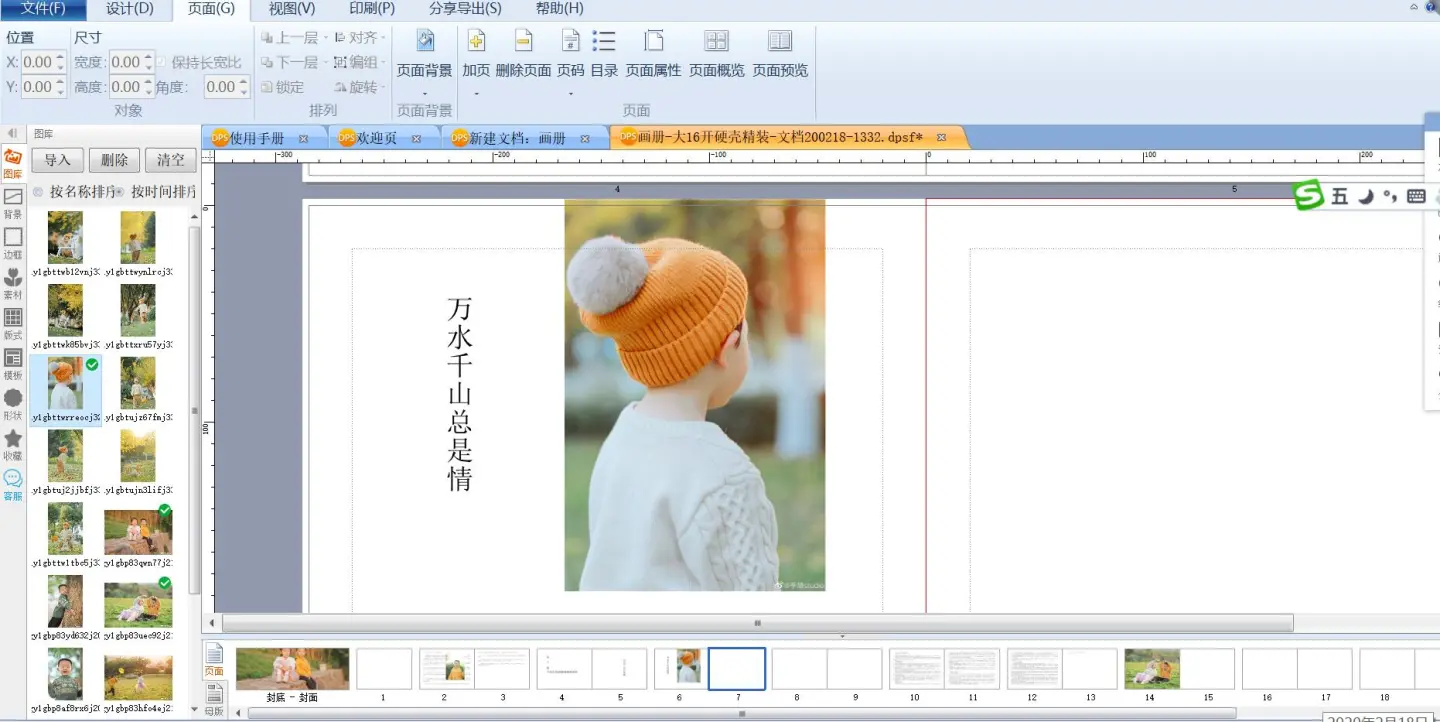Open the 模板 template sidebar panel
The image size is (1440, 722).
[x=13, y=364]
